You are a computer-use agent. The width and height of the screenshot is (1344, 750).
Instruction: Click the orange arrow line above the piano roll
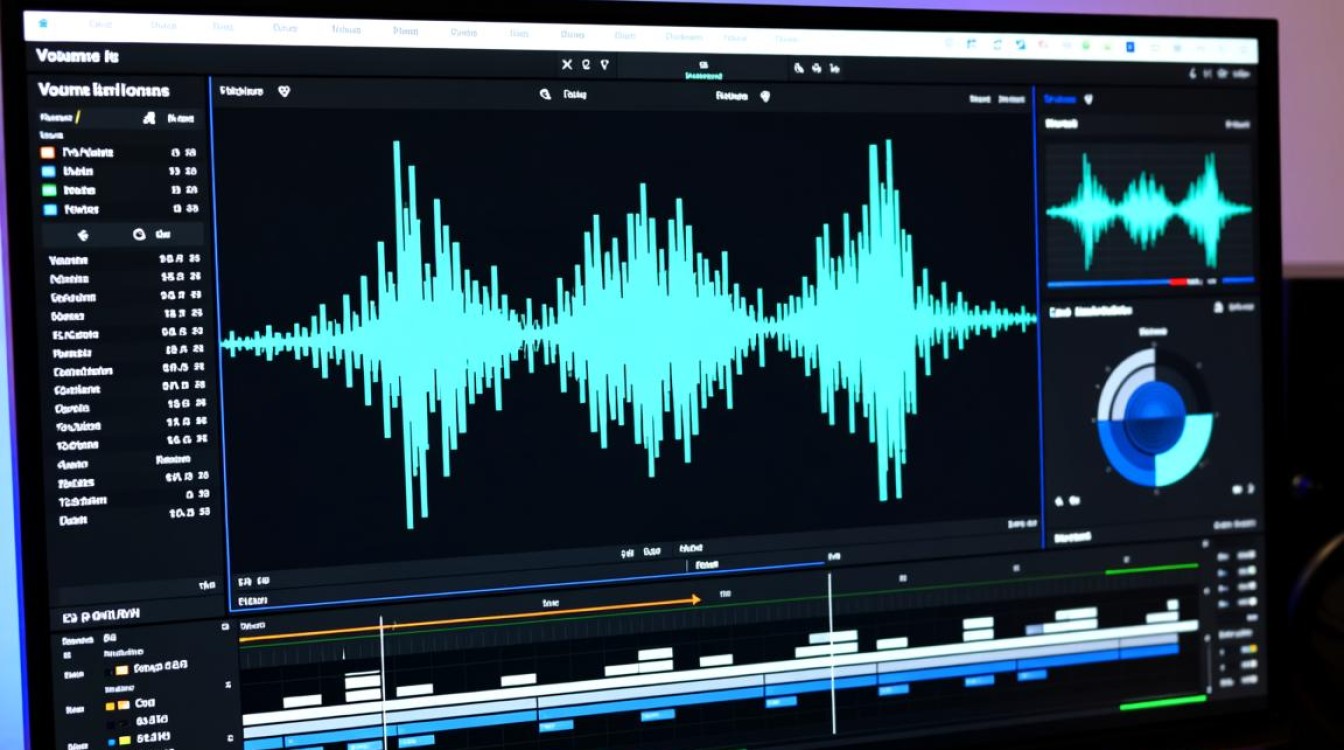[470, 619]
